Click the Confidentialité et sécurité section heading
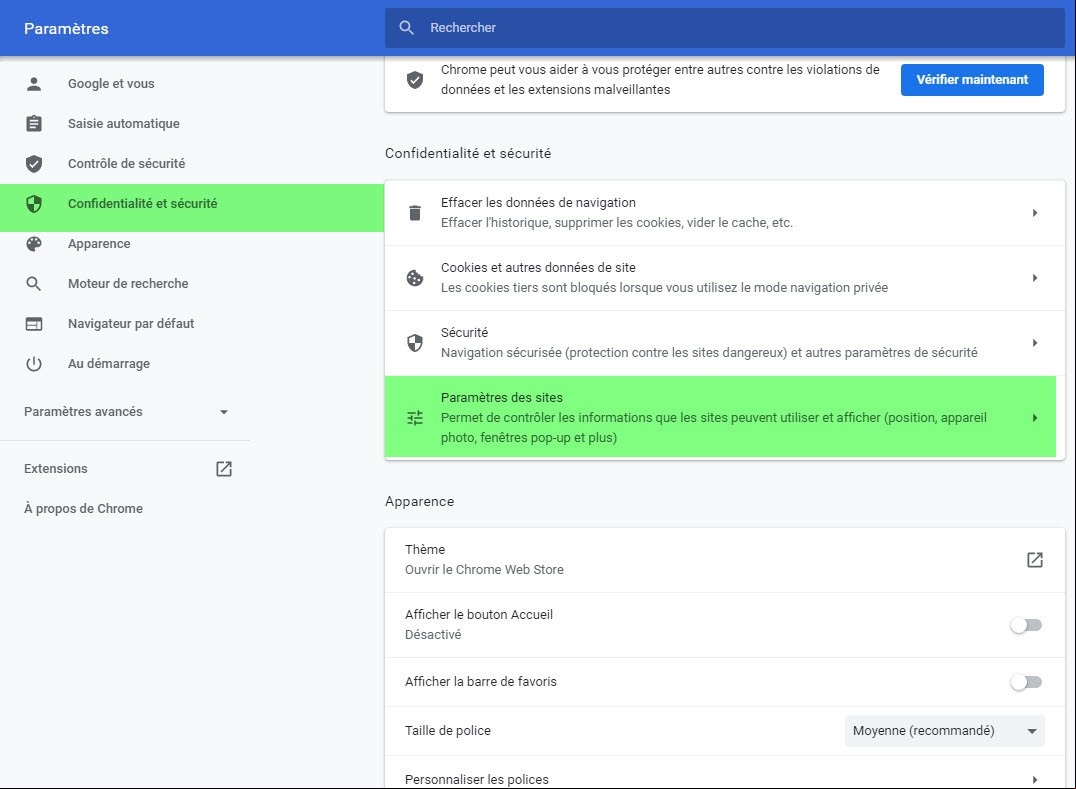 click(468, 153)
